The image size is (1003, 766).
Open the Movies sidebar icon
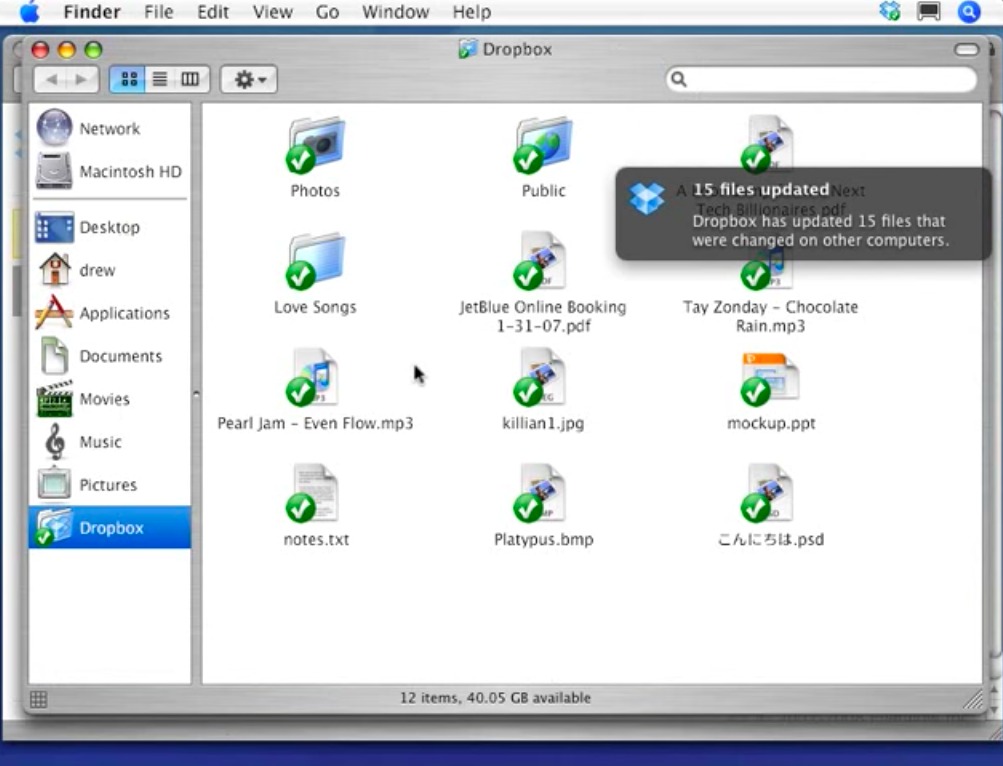click(54, 398)
